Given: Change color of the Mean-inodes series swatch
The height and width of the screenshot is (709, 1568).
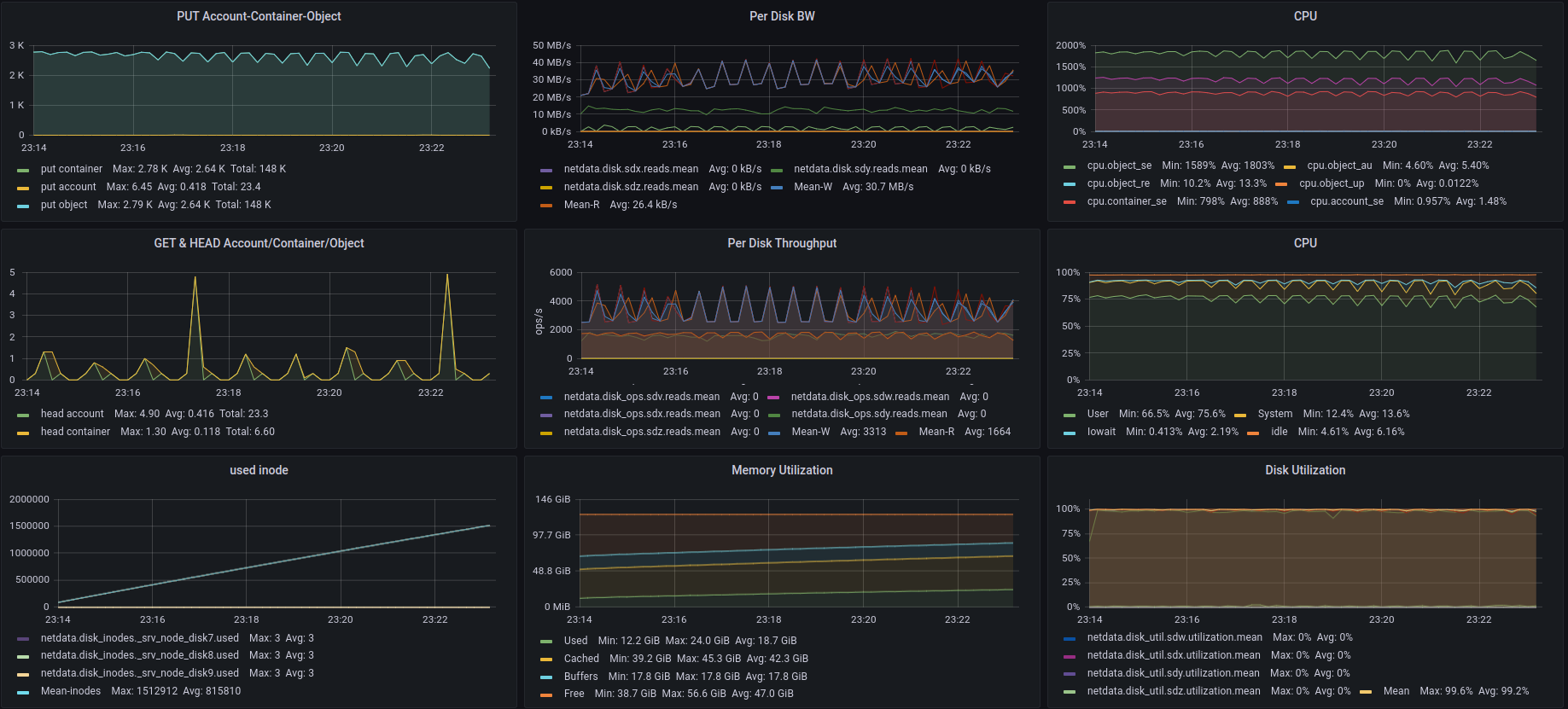Looking at the screenshot, I should [x=23, y=692].
